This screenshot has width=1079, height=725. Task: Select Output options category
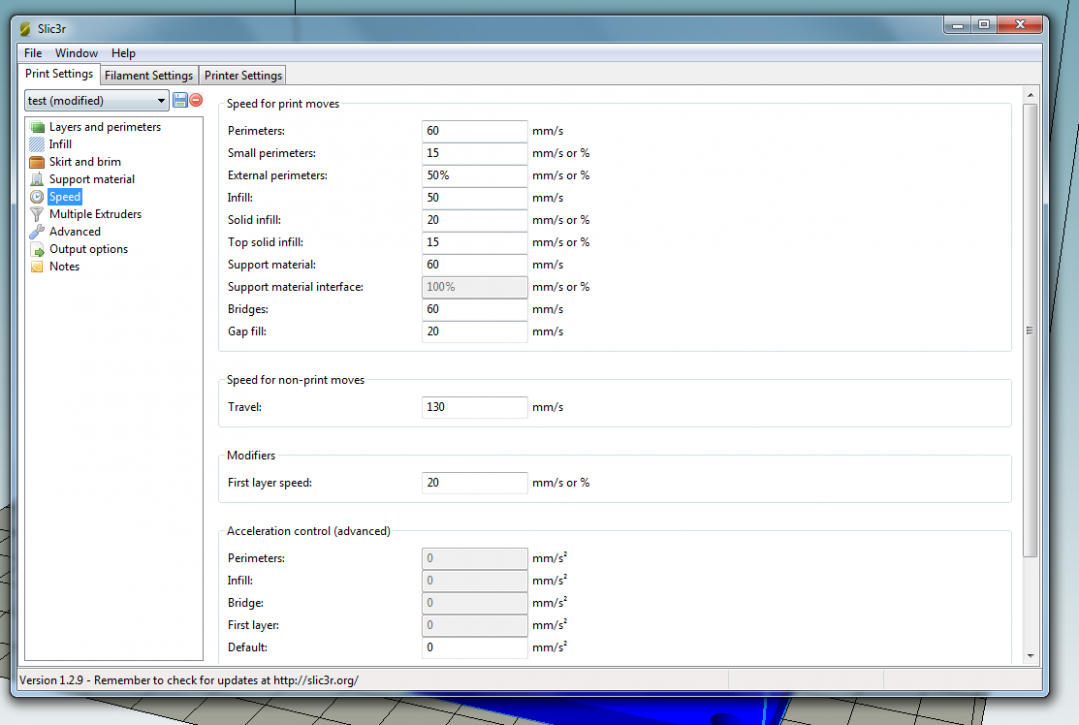89,250
